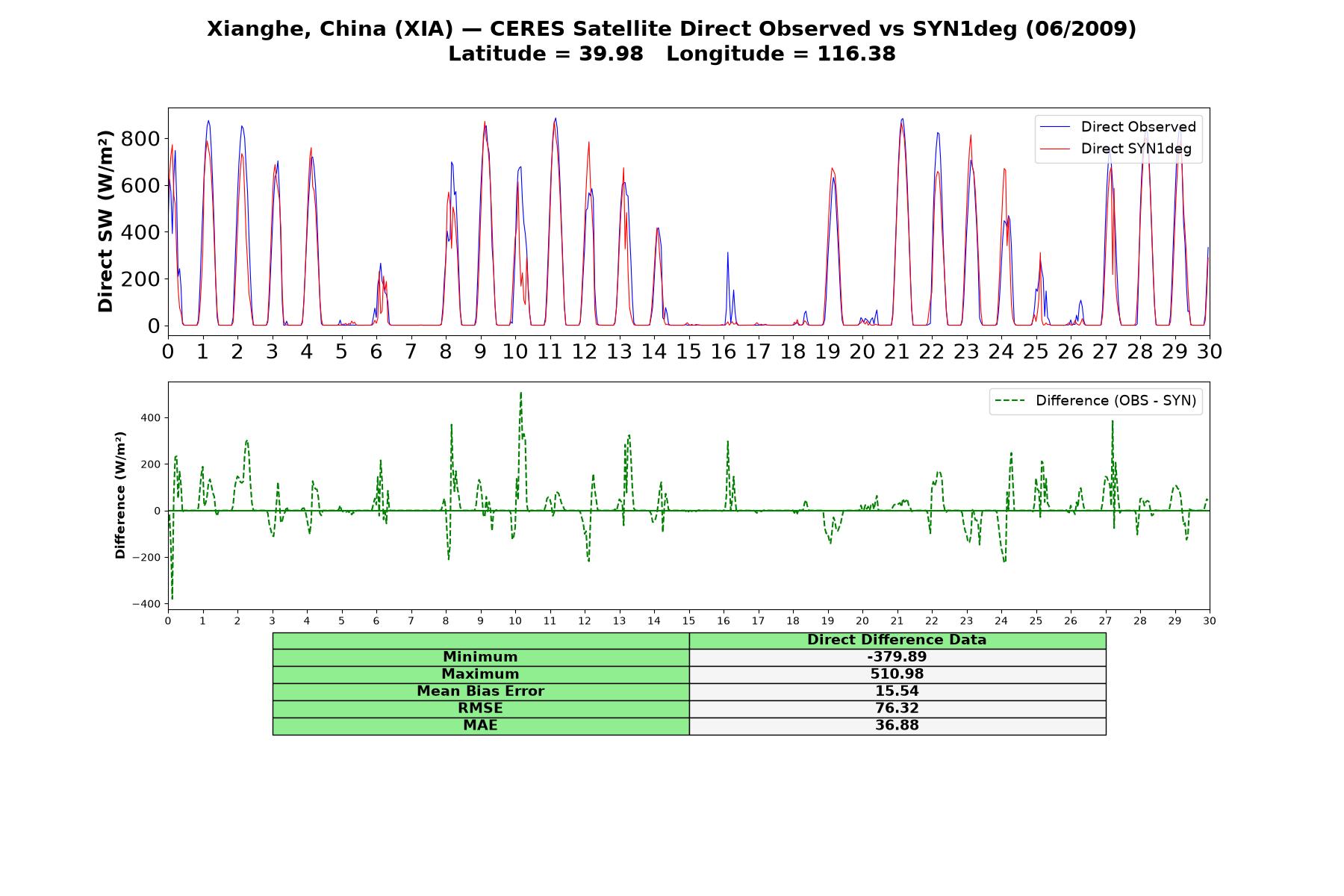The height and width of the screenshot is (896, 1344).
Task: Click the Difference (W/m²) axis label
Action: coord(120,496)
